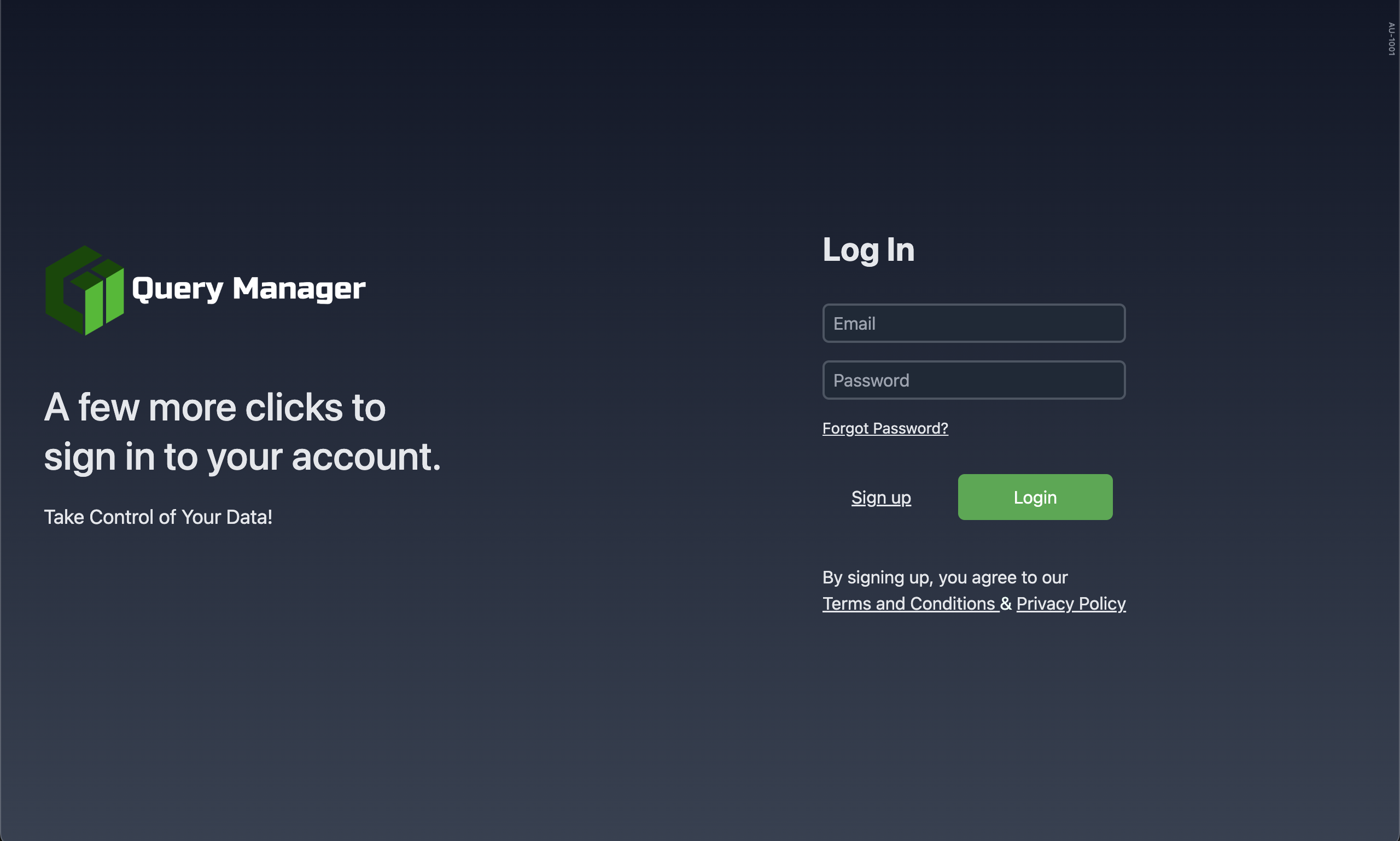
Task: Click the Log In heading
Action: (x=868, y=249)
